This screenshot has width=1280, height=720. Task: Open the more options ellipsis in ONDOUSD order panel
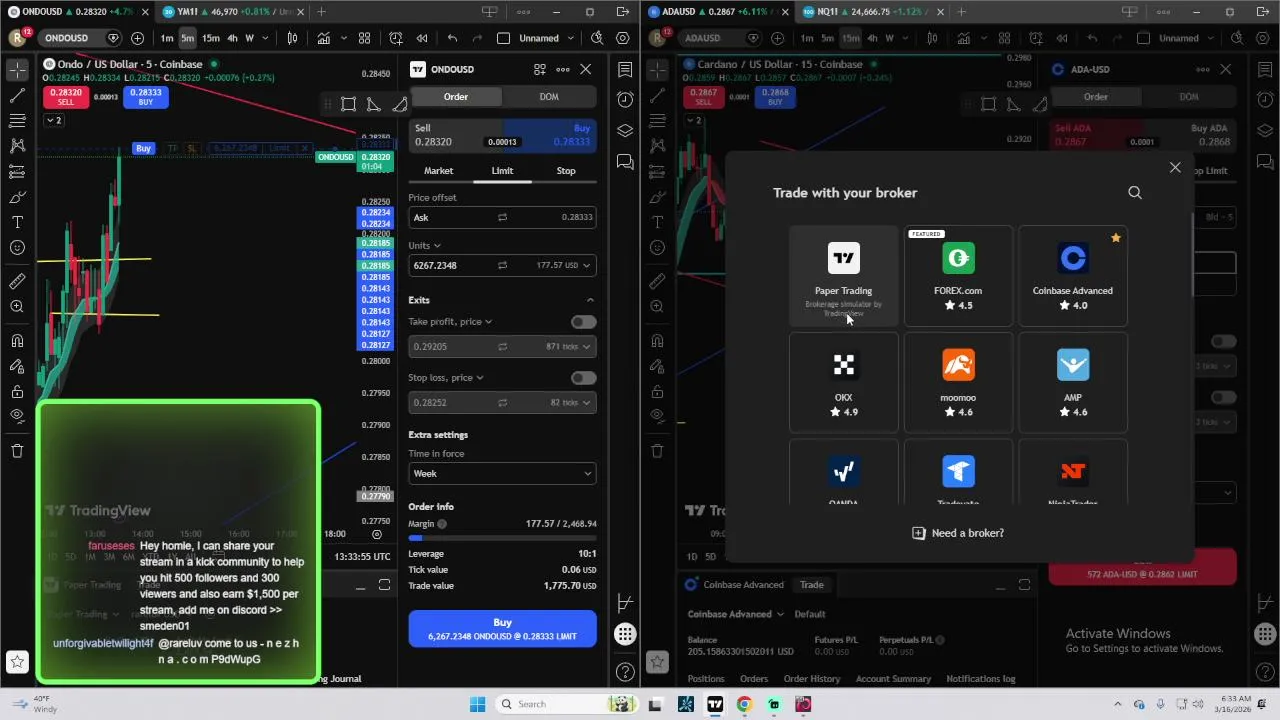[563, 69]
